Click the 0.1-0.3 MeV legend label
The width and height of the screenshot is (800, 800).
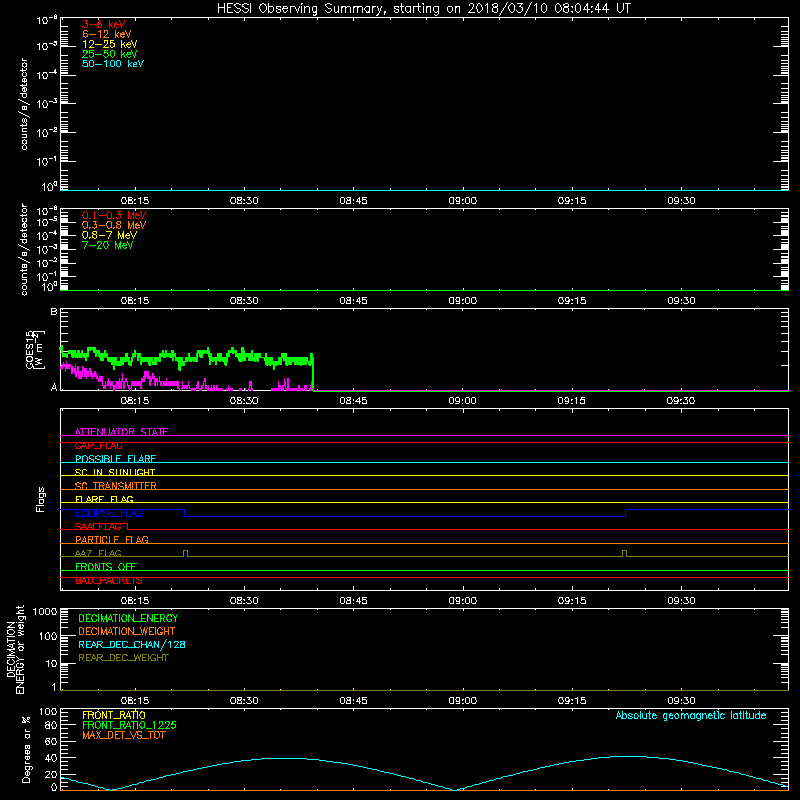coord(114,215)
